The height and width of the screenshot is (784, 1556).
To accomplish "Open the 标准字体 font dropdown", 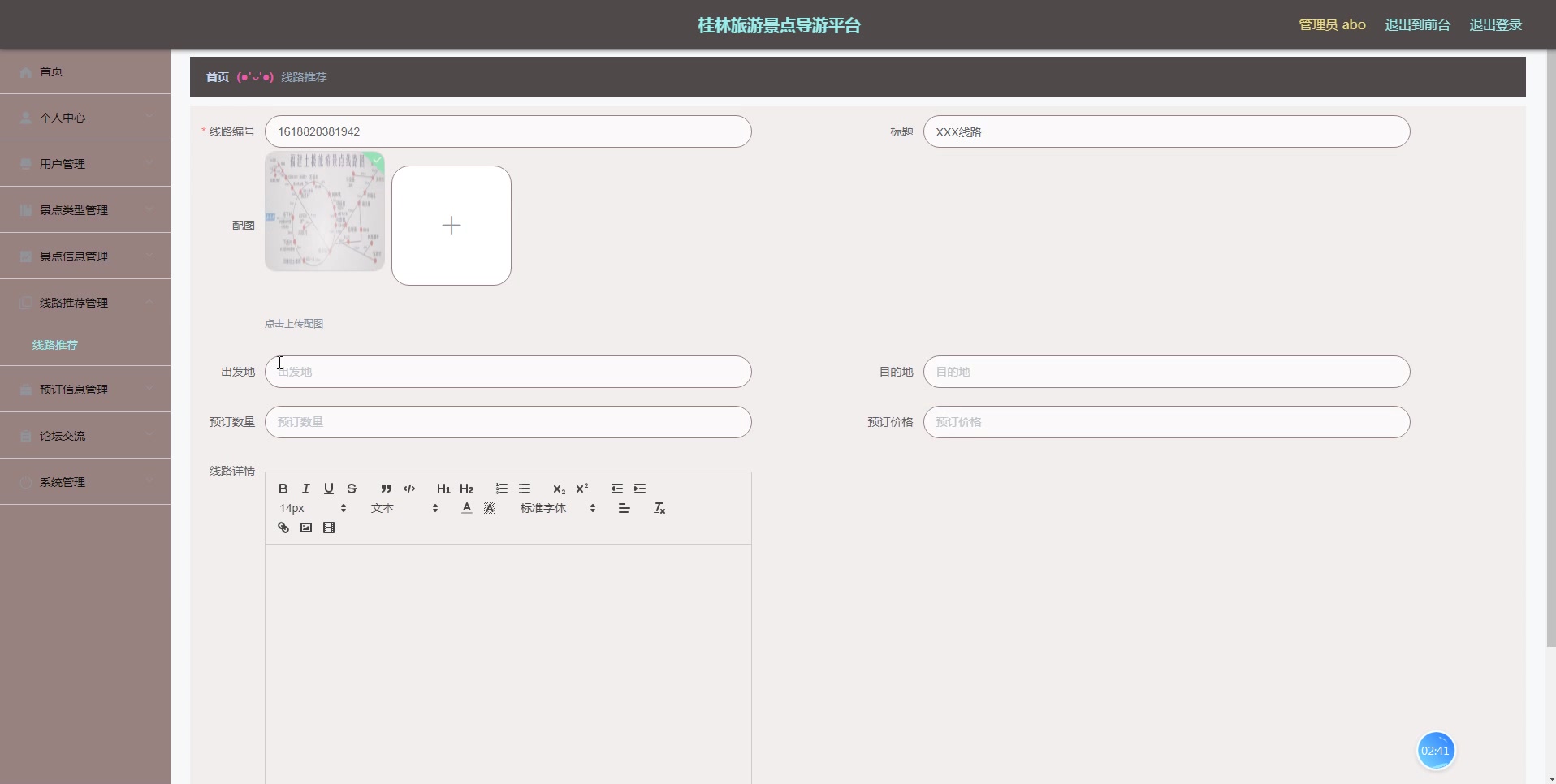I will click(x=558, y=508).
